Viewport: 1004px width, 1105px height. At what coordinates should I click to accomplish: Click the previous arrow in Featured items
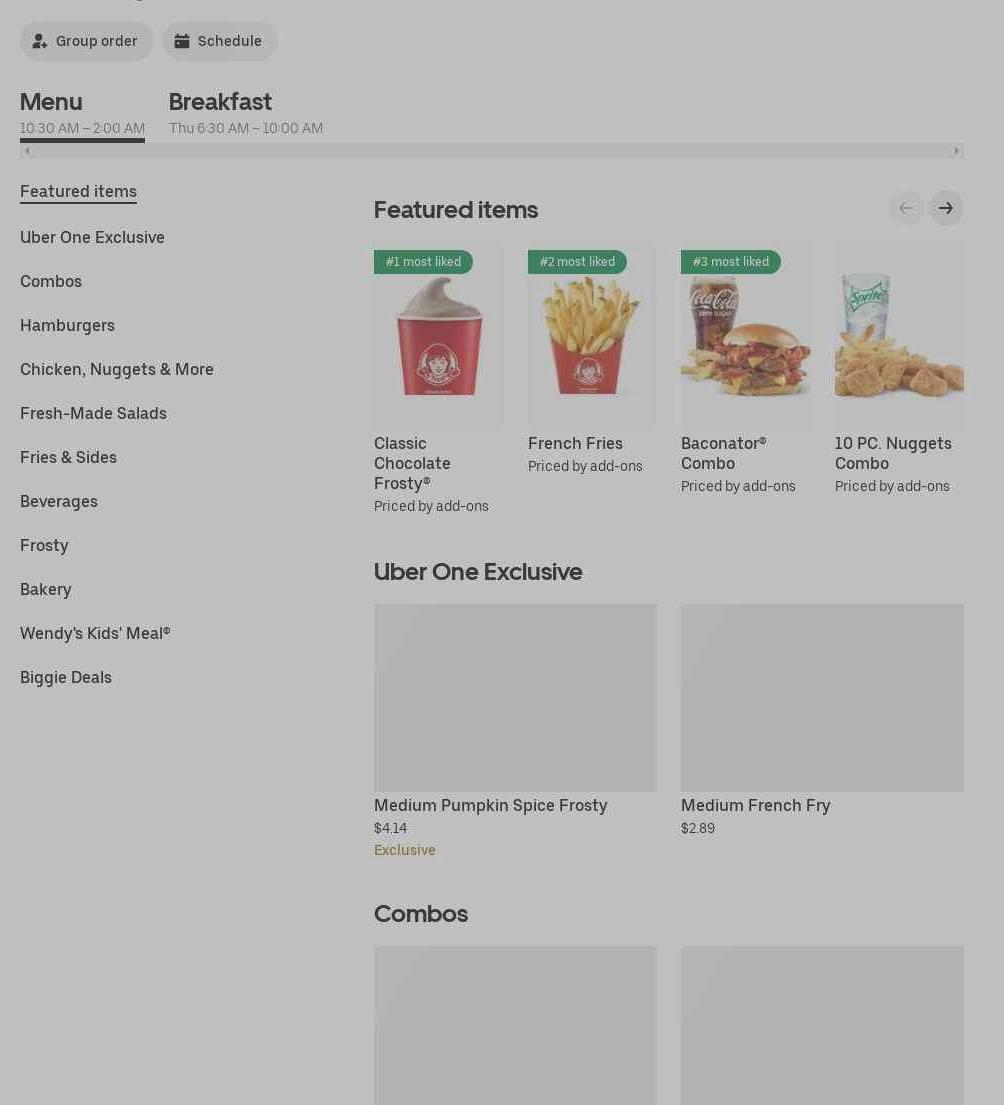pyautogui.click(x=906, y=208)
